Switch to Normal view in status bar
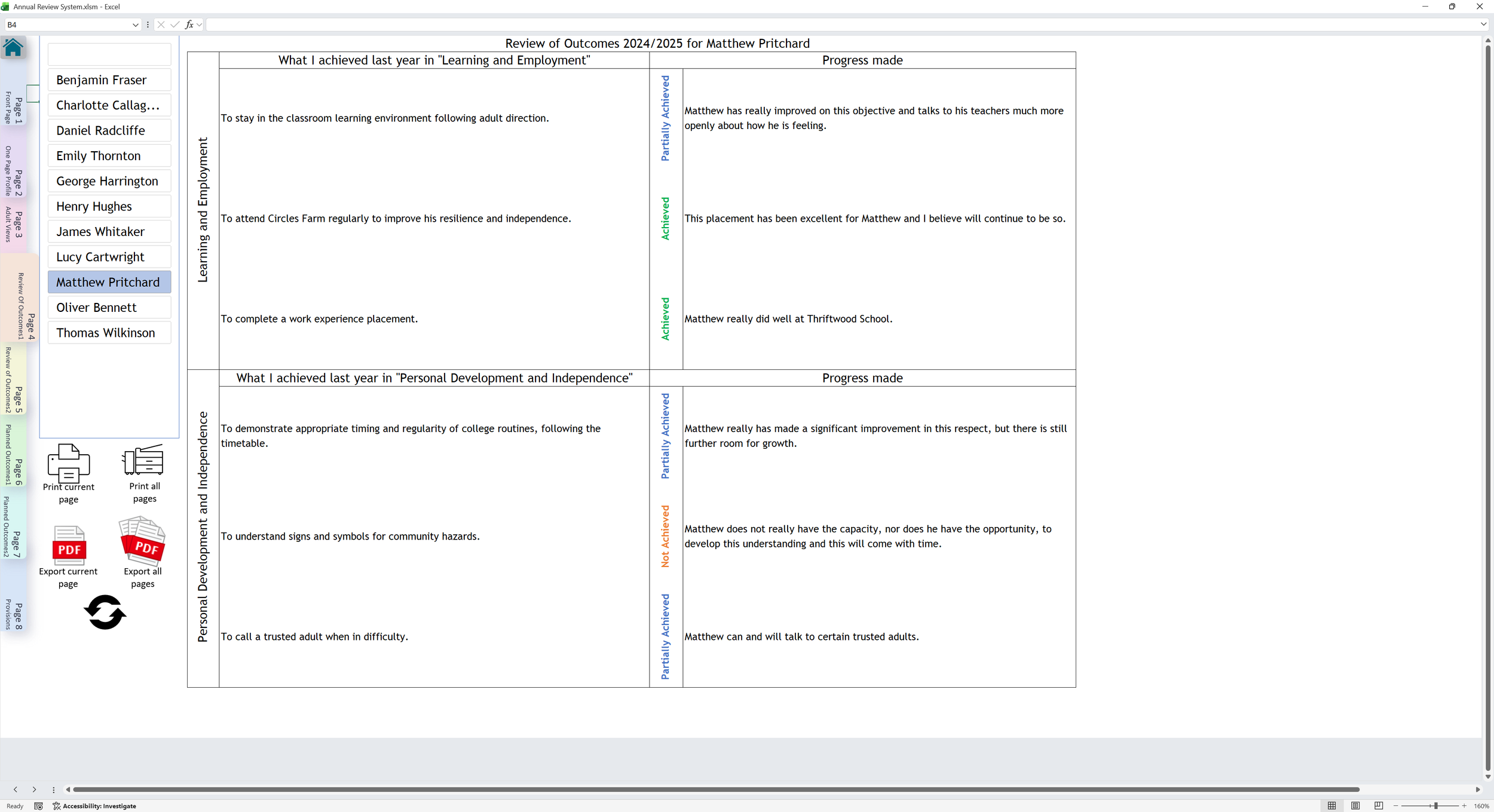Image resolution: width=1494 pixels, height=812 pixels. click(x=1331, y=806)
